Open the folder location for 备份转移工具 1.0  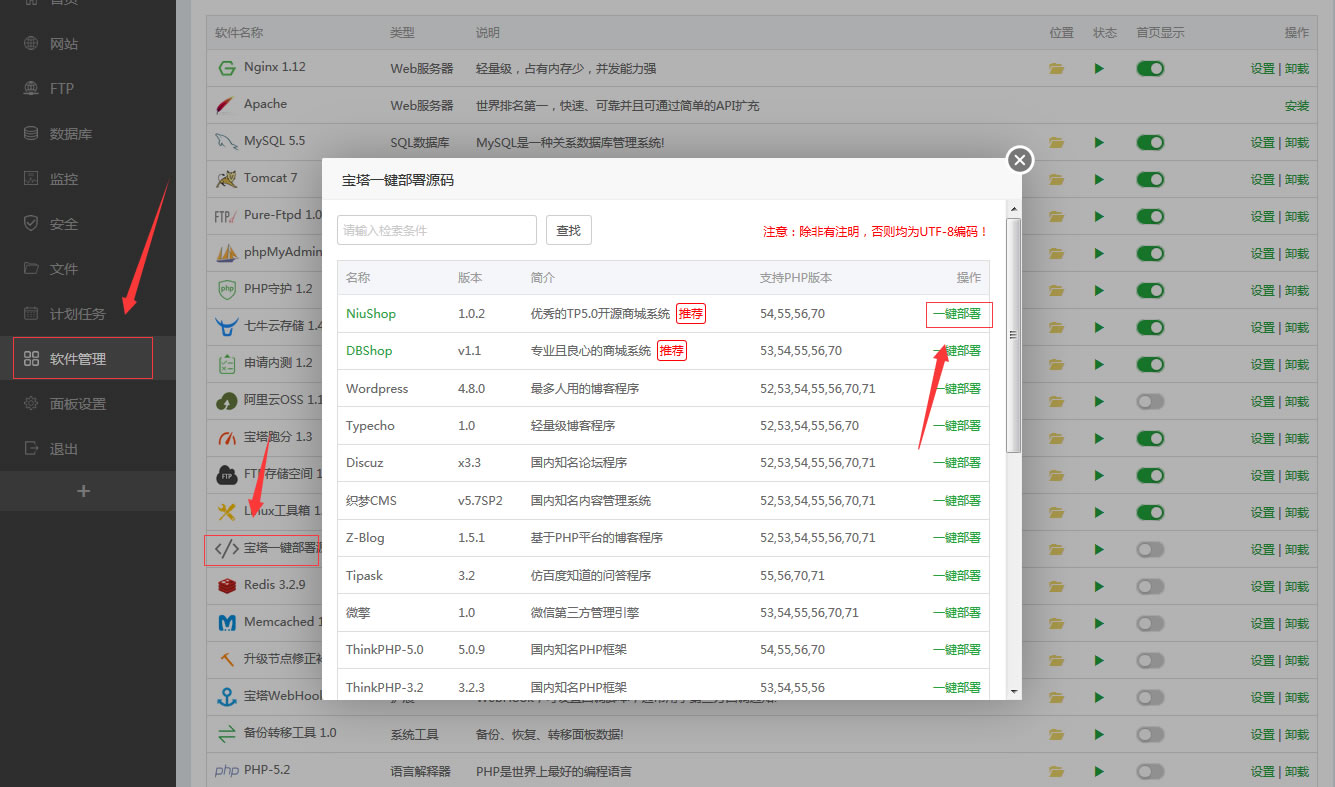point(1056,735)
